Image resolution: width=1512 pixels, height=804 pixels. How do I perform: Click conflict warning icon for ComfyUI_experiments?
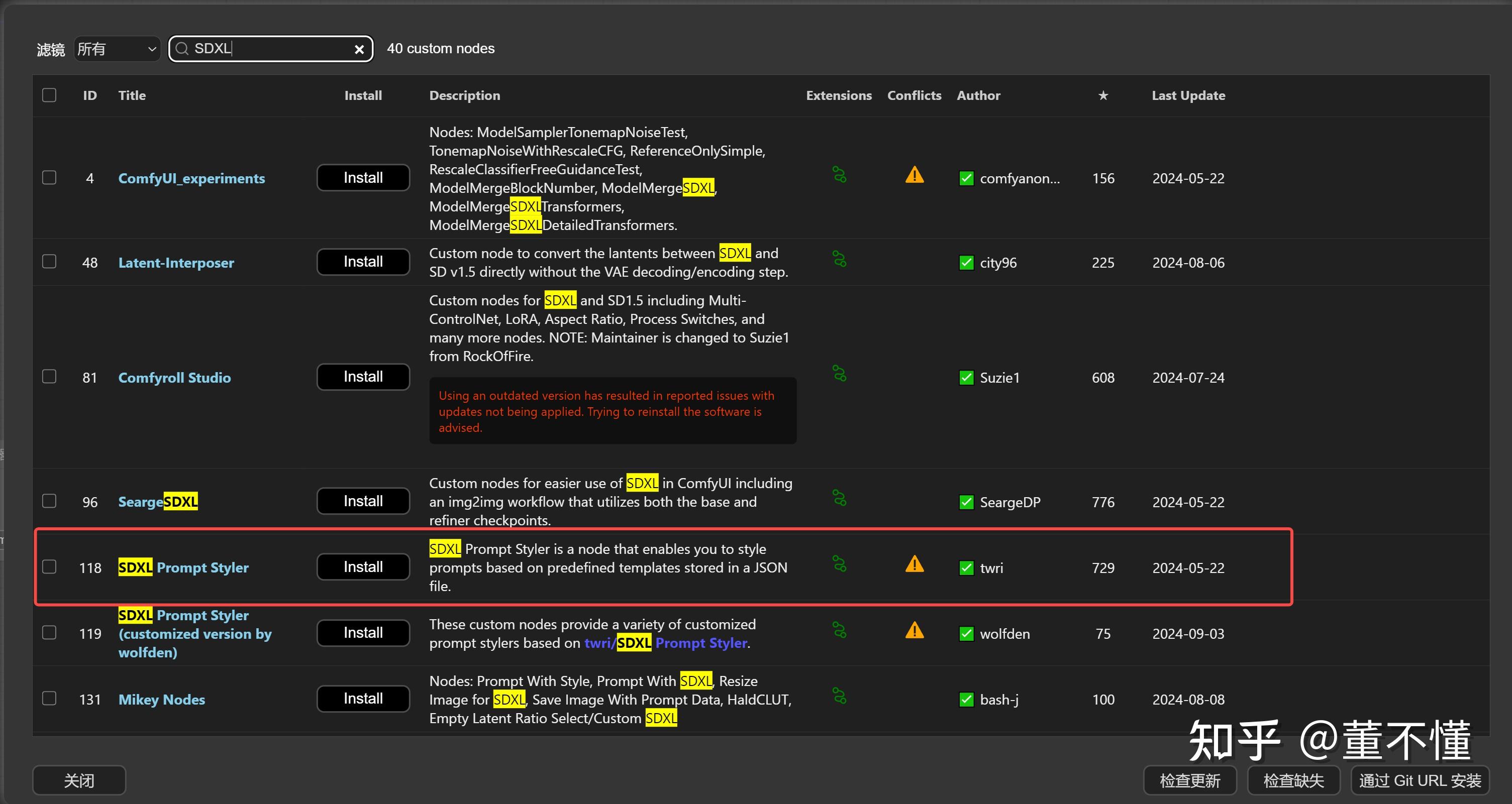point(915,175)
